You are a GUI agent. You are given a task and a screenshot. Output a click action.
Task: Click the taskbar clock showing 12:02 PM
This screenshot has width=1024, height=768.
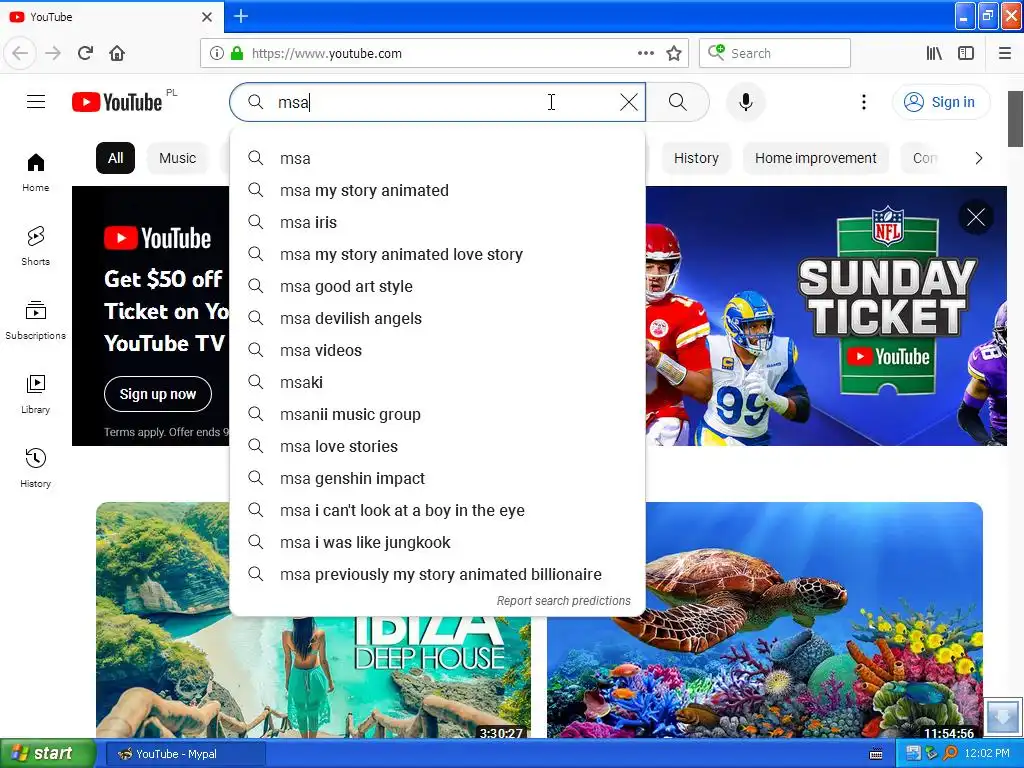[x=987, y=754]
